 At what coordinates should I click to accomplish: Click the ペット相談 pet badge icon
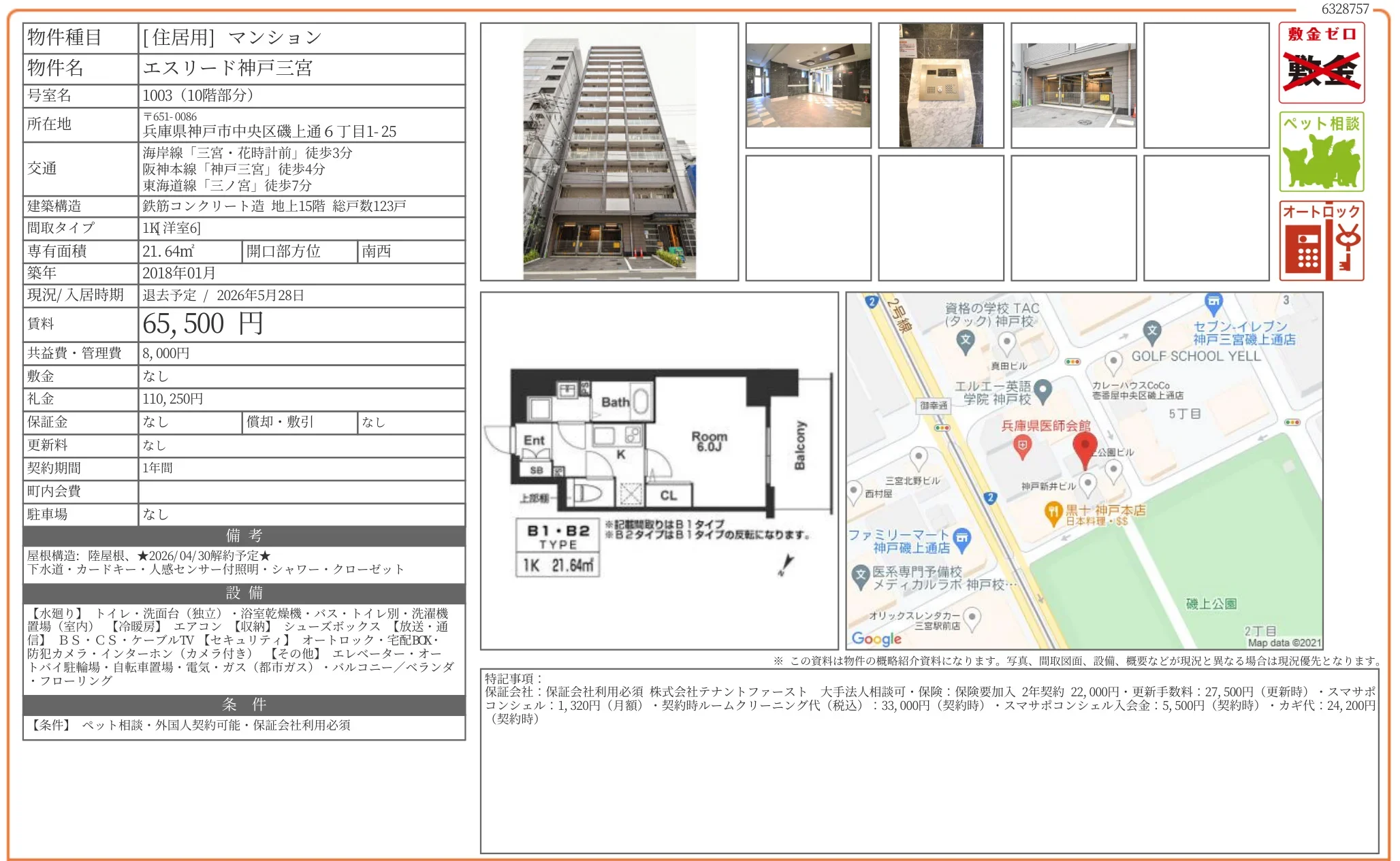(x=1321, y=152)
